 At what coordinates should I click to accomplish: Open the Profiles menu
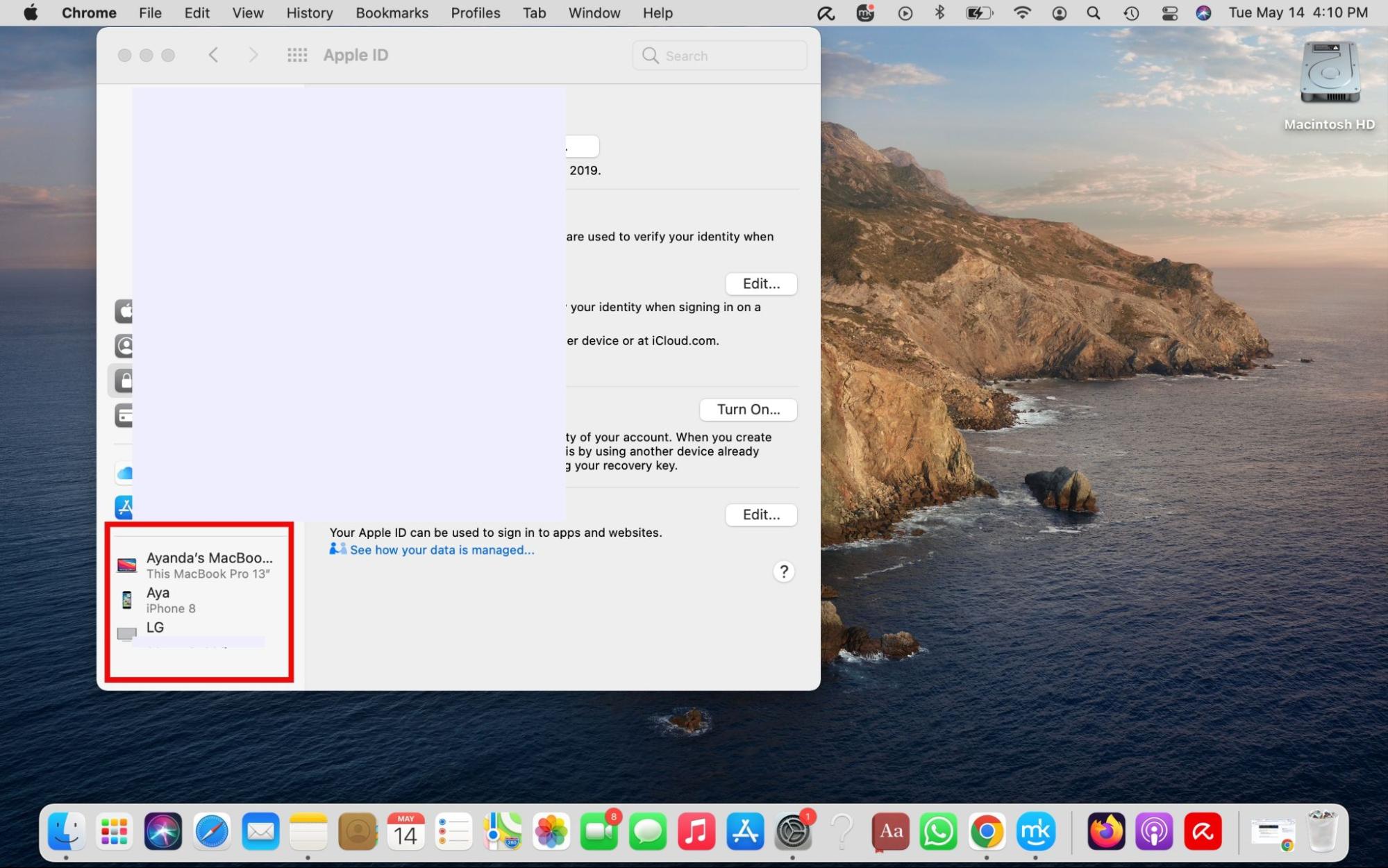point(475,12)
